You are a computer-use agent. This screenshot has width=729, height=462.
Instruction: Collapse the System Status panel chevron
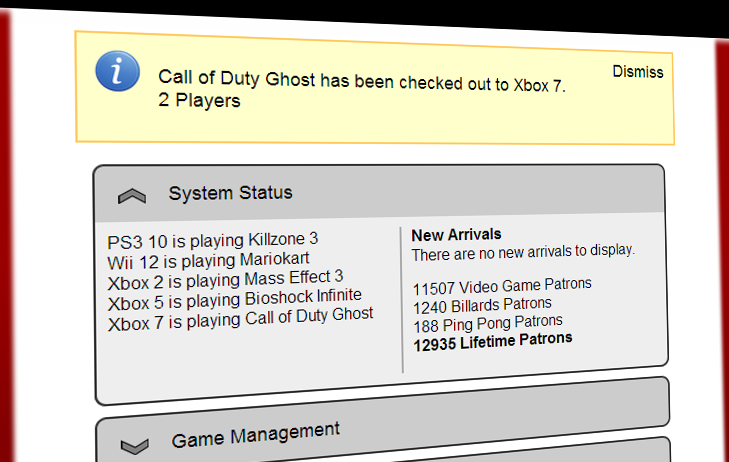(x=132, y=196)
